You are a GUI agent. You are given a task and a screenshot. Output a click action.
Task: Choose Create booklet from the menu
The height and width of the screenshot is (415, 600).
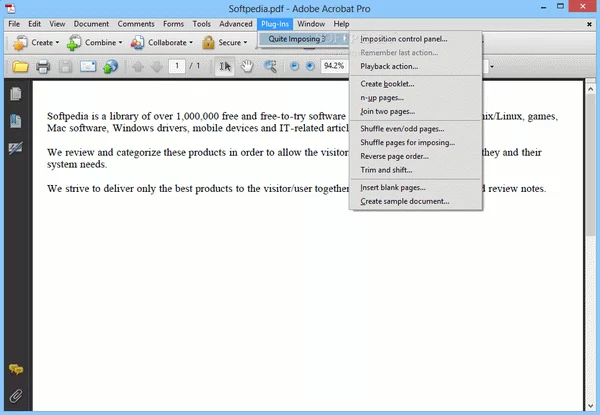tap(387, 83)
